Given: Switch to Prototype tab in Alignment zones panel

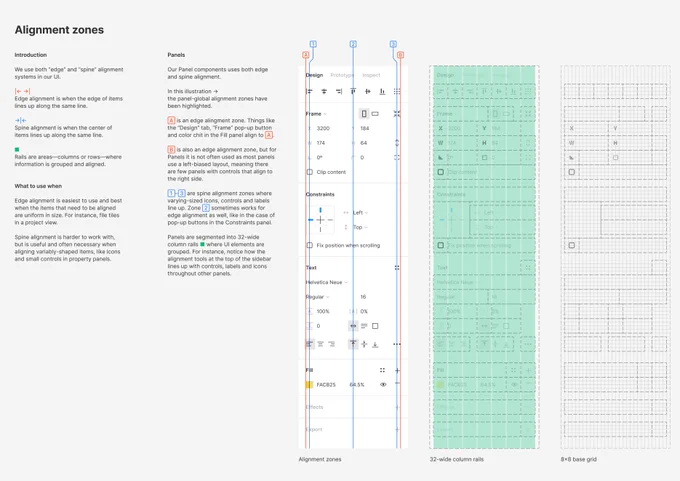Looking at the screenshot, I should (342, 75).
